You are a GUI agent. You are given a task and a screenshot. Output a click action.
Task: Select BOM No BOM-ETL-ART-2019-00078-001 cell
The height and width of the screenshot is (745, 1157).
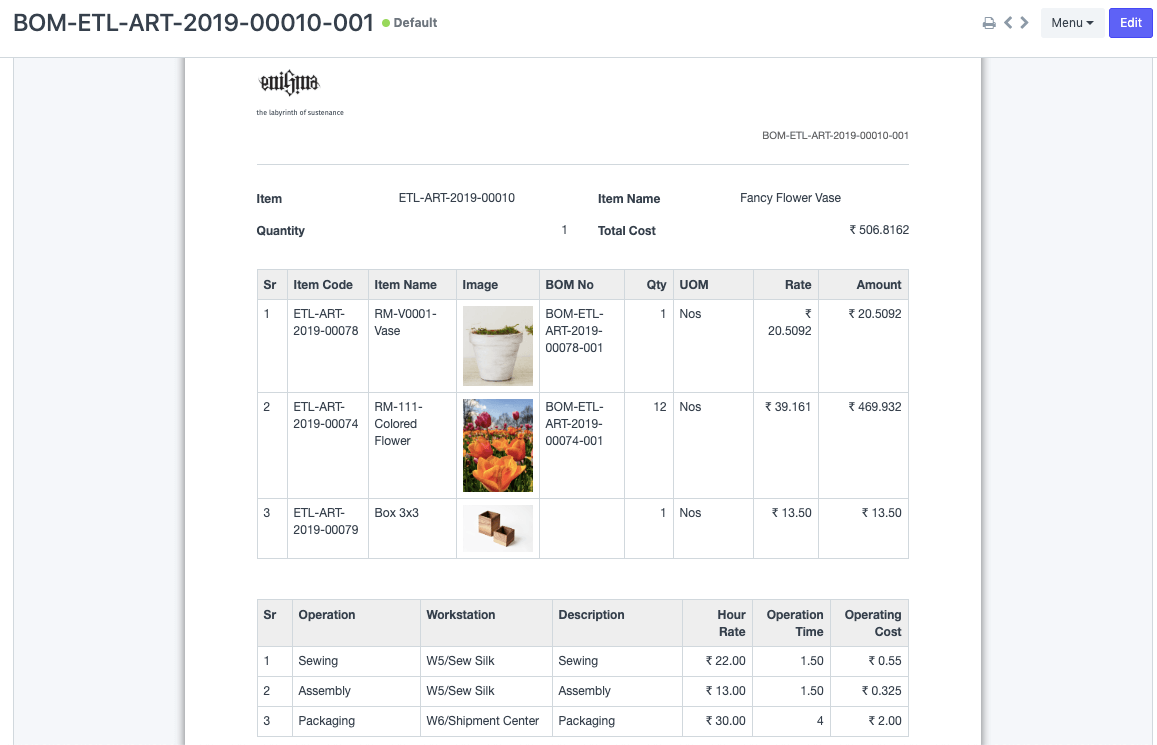click(x=574, y=331)
